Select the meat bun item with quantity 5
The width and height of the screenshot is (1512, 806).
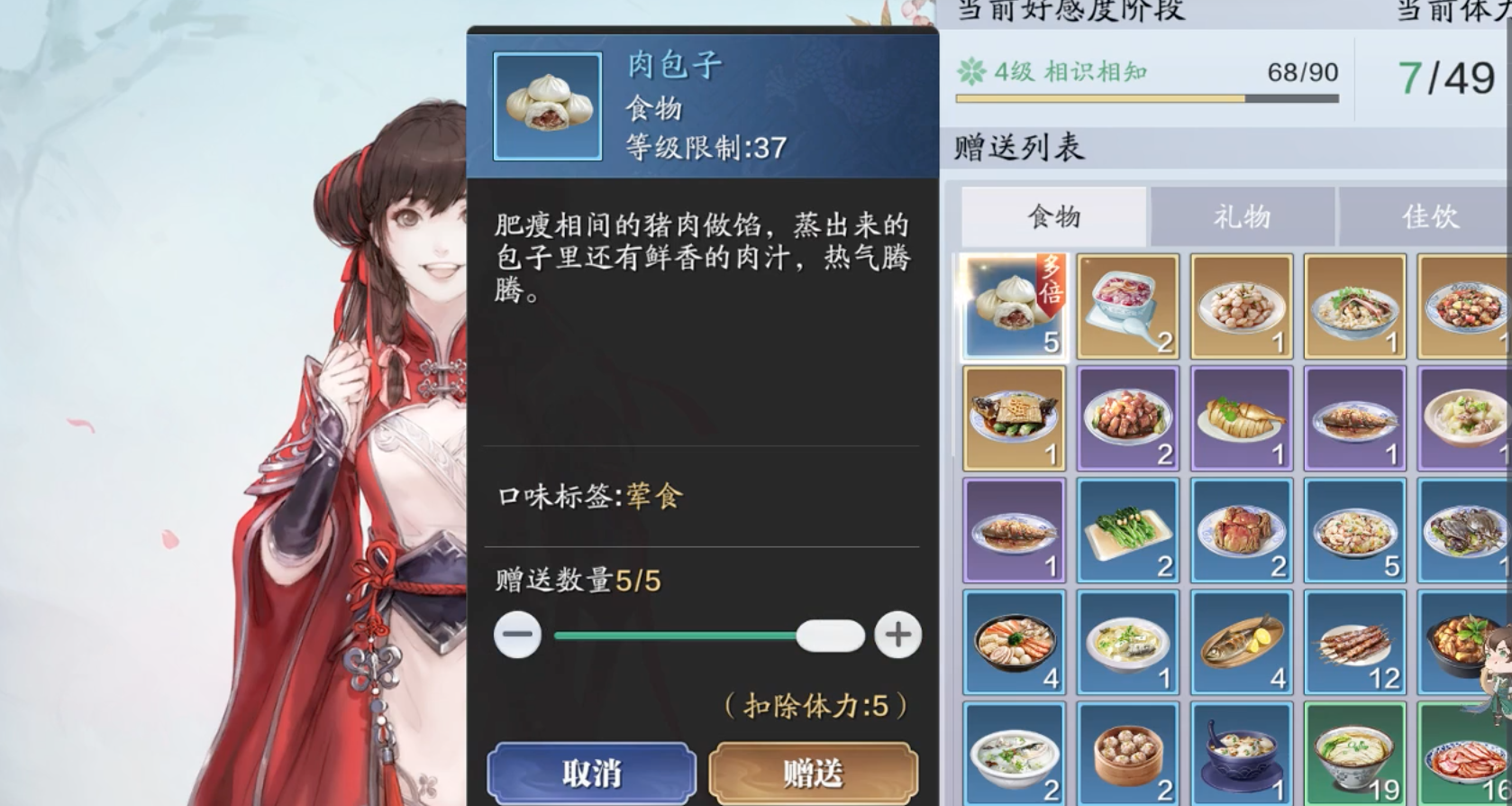tap(1014, 307)
